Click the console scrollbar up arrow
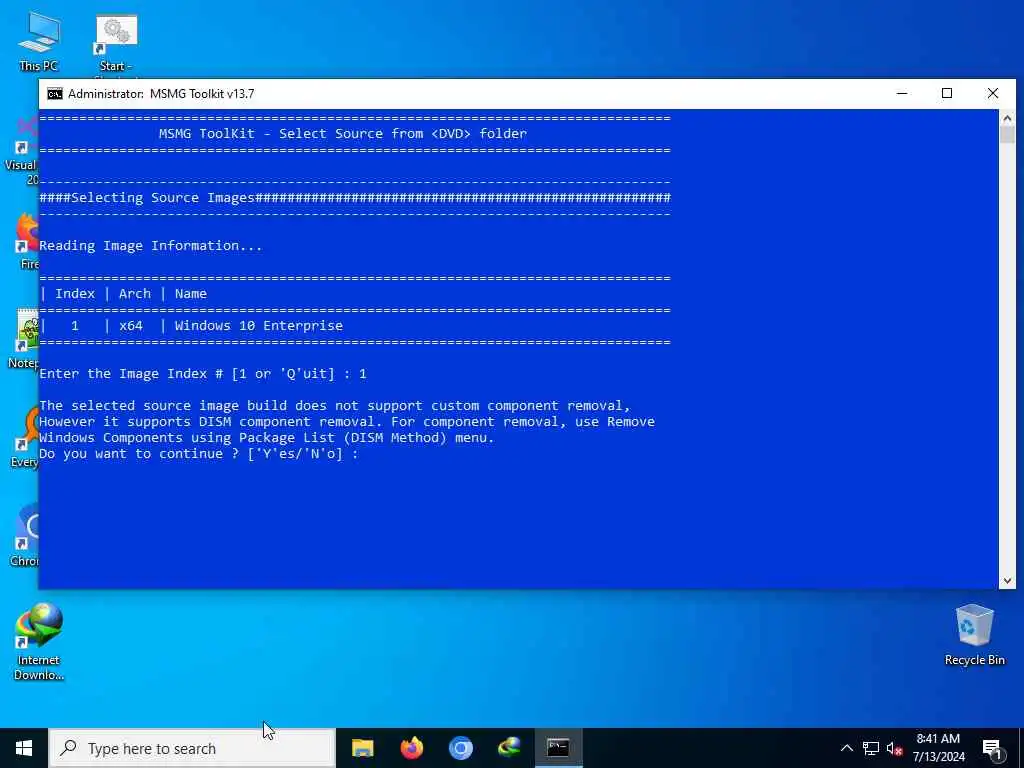Viewport: 1024px width, 768px height. click(1007, 118)
